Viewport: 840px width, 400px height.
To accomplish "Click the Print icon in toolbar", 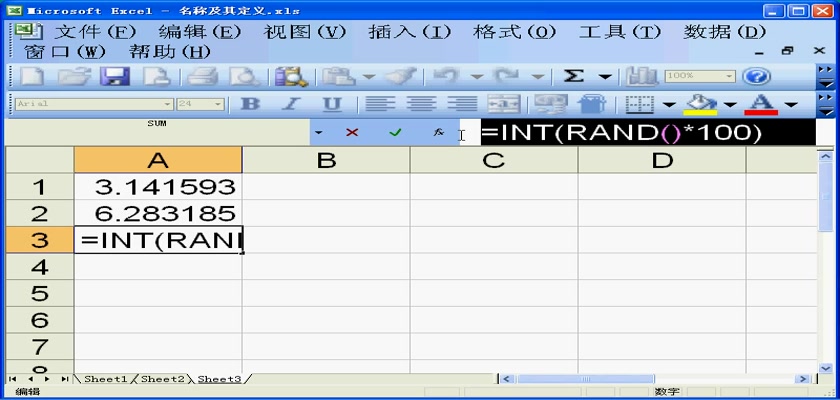I will 202,77.
